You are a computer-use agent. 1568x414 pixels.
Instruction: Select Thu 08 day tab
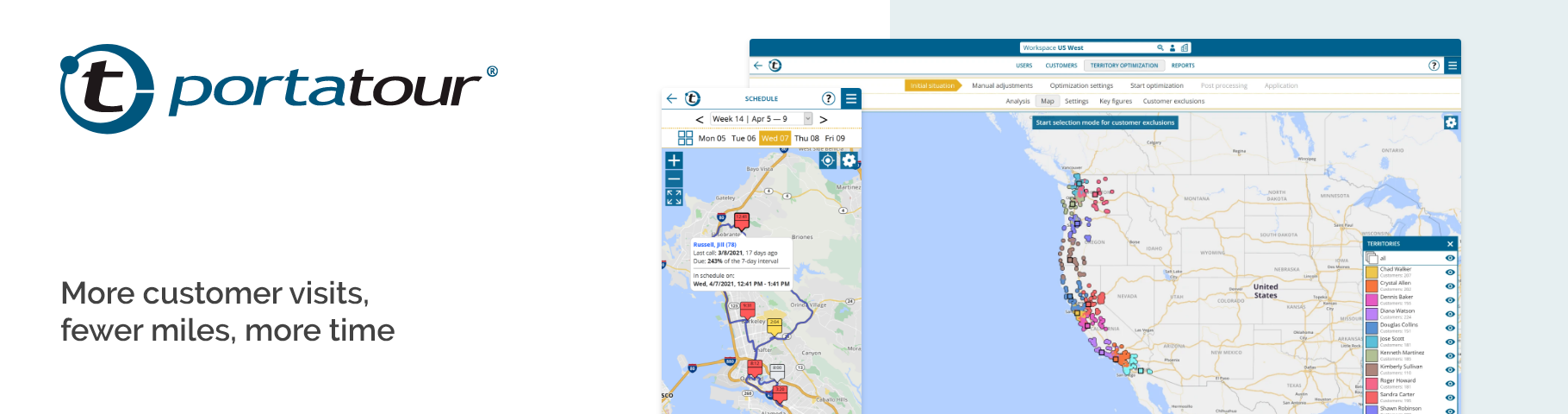point(806,138)
